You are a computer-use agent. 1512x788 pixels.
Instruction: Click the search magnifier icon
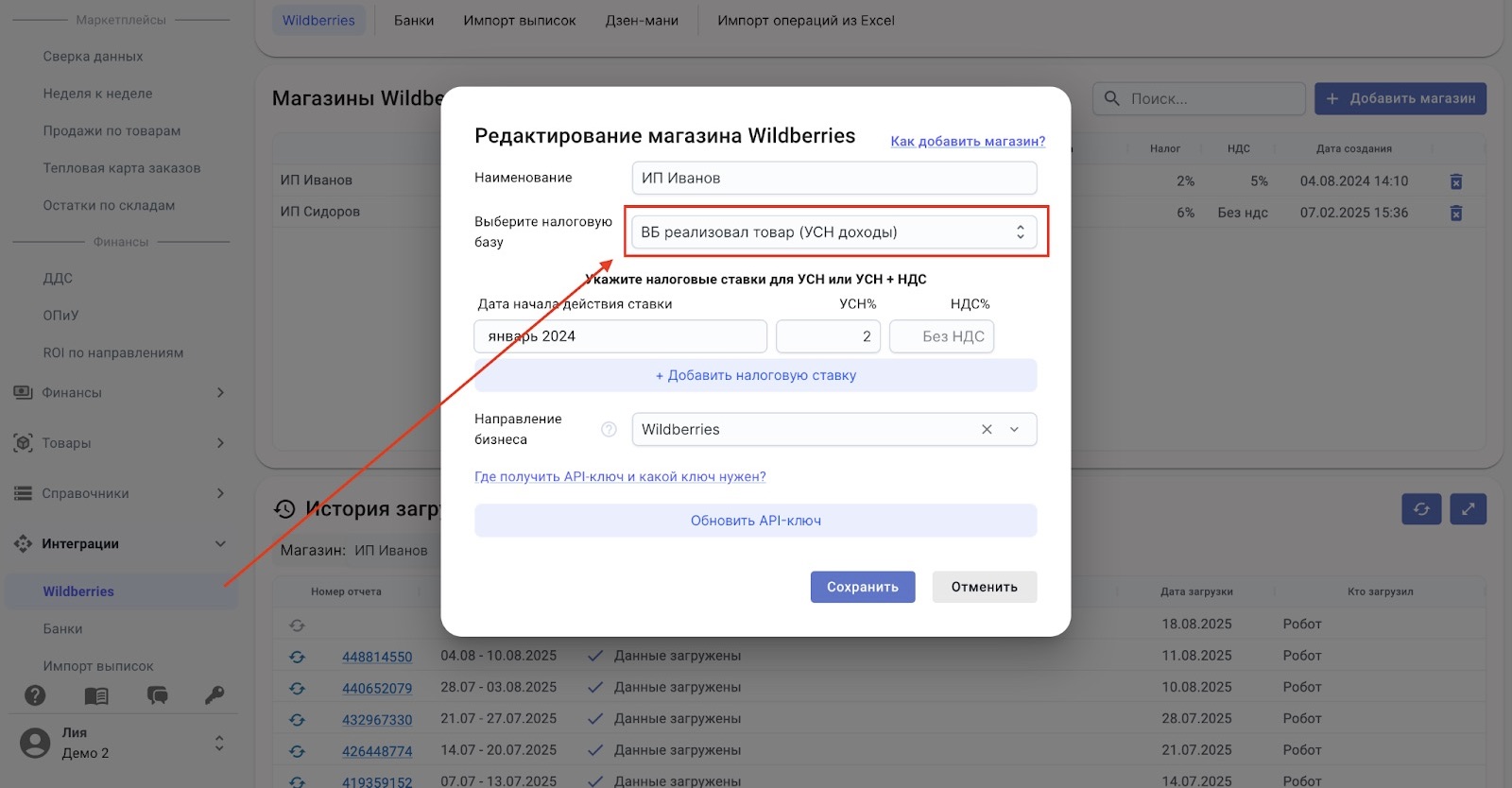tap(1112, 98)
